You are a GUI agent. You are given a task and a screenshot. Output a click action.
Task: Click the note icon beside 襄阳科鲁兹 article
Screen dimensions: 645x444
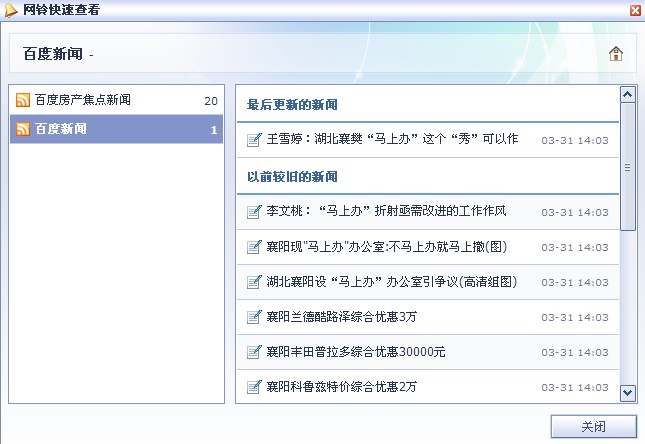[x=254, y=387]
